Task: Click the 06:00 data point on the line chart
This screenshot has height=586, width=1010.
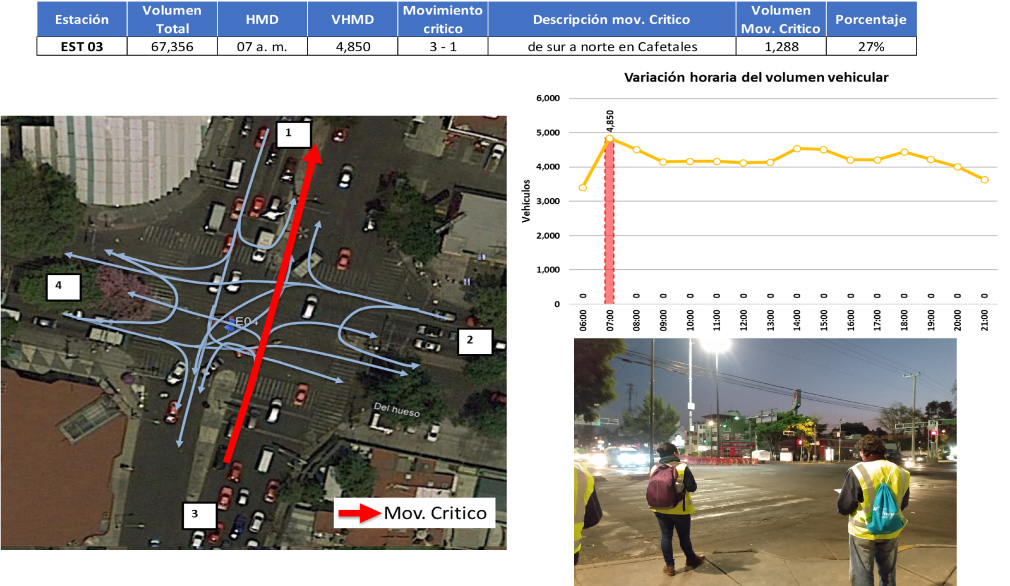Action: point(583,187)
